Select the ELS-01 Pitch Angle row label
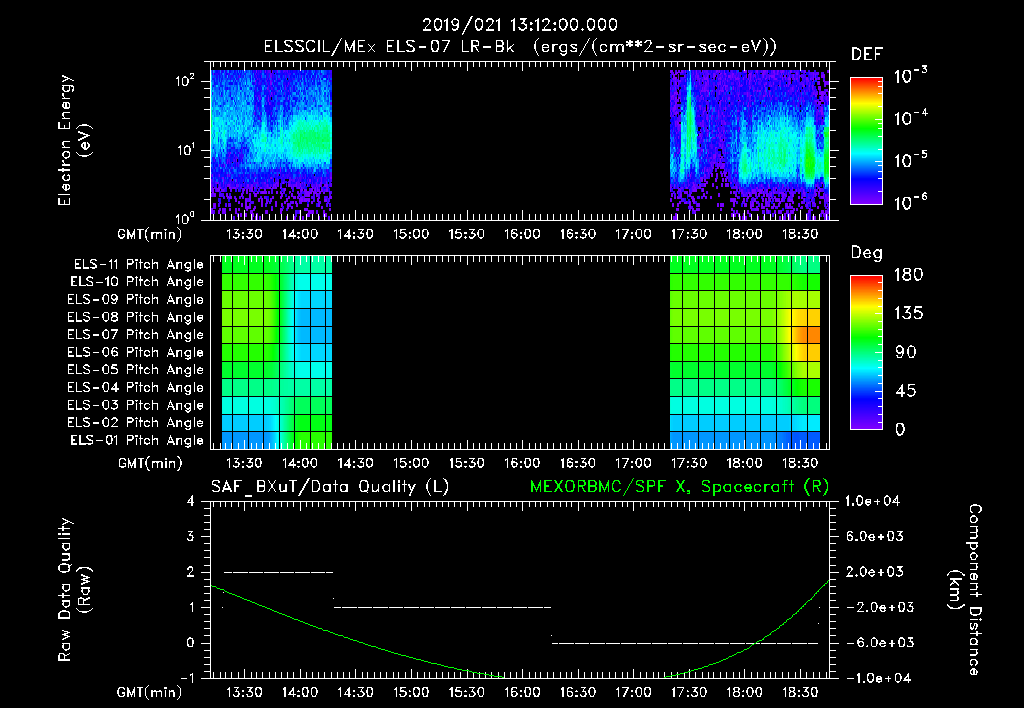 click(x=137, y=440)
